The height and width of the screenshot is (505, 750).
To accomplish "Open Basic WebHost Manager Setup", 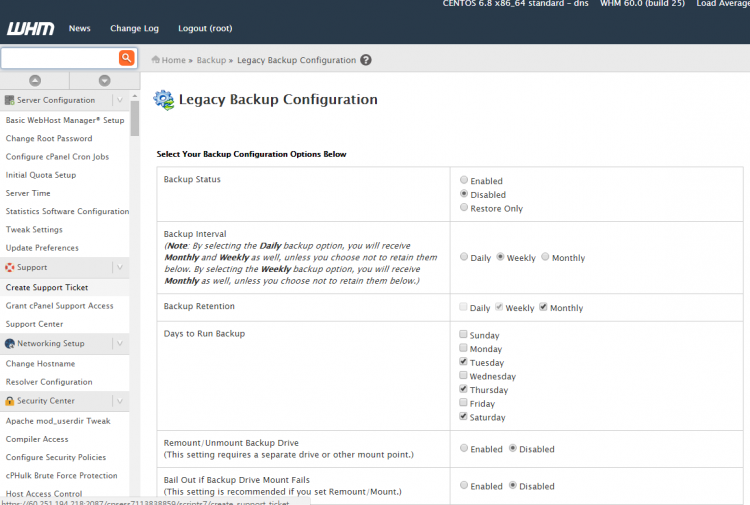I will [65, 120].
